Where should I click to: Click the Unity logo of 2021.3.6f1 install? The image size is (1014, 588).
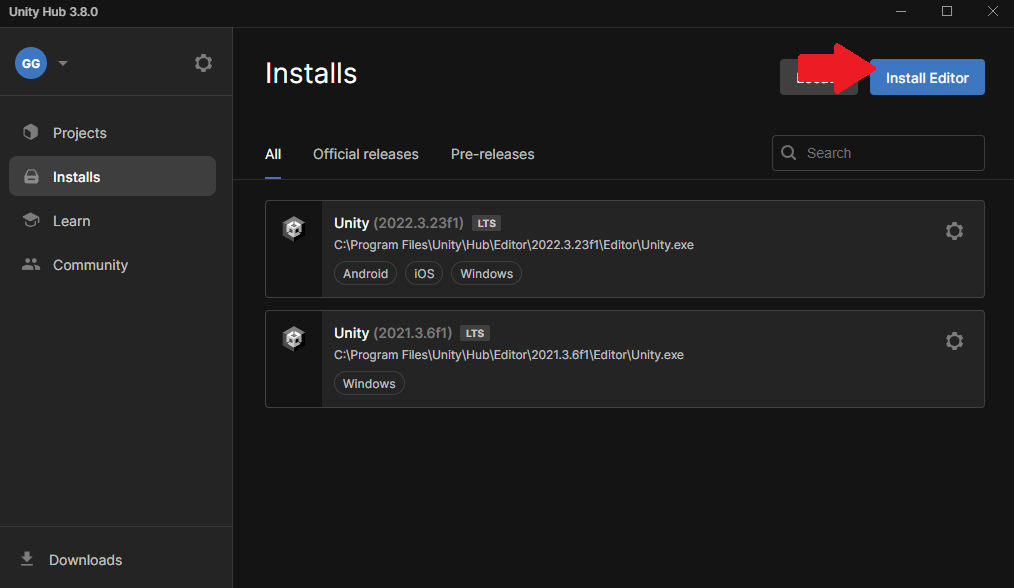click(294, 338)
